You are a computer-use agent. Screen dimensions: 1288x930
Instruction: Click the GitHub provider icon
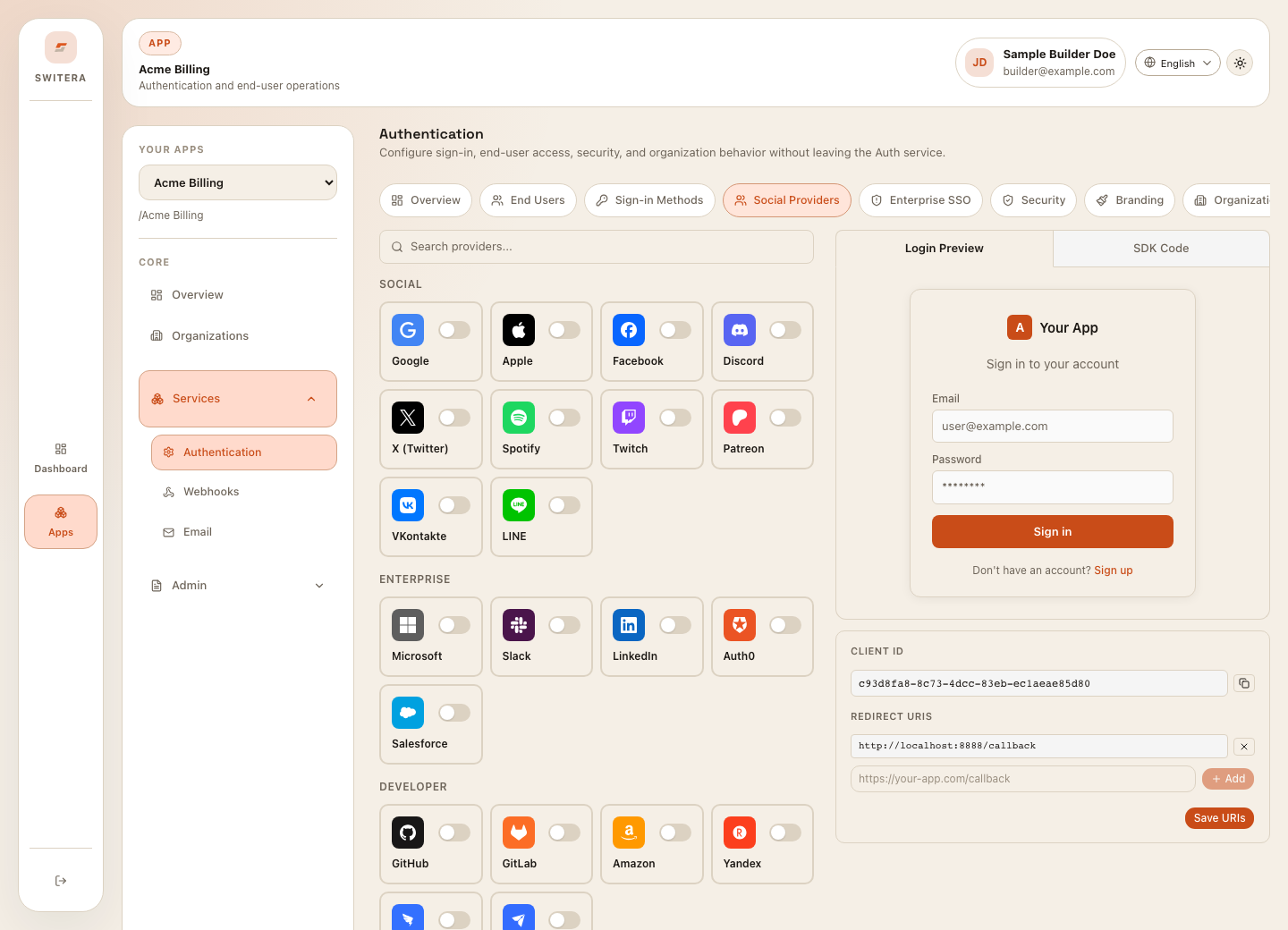tap(408, 833)
